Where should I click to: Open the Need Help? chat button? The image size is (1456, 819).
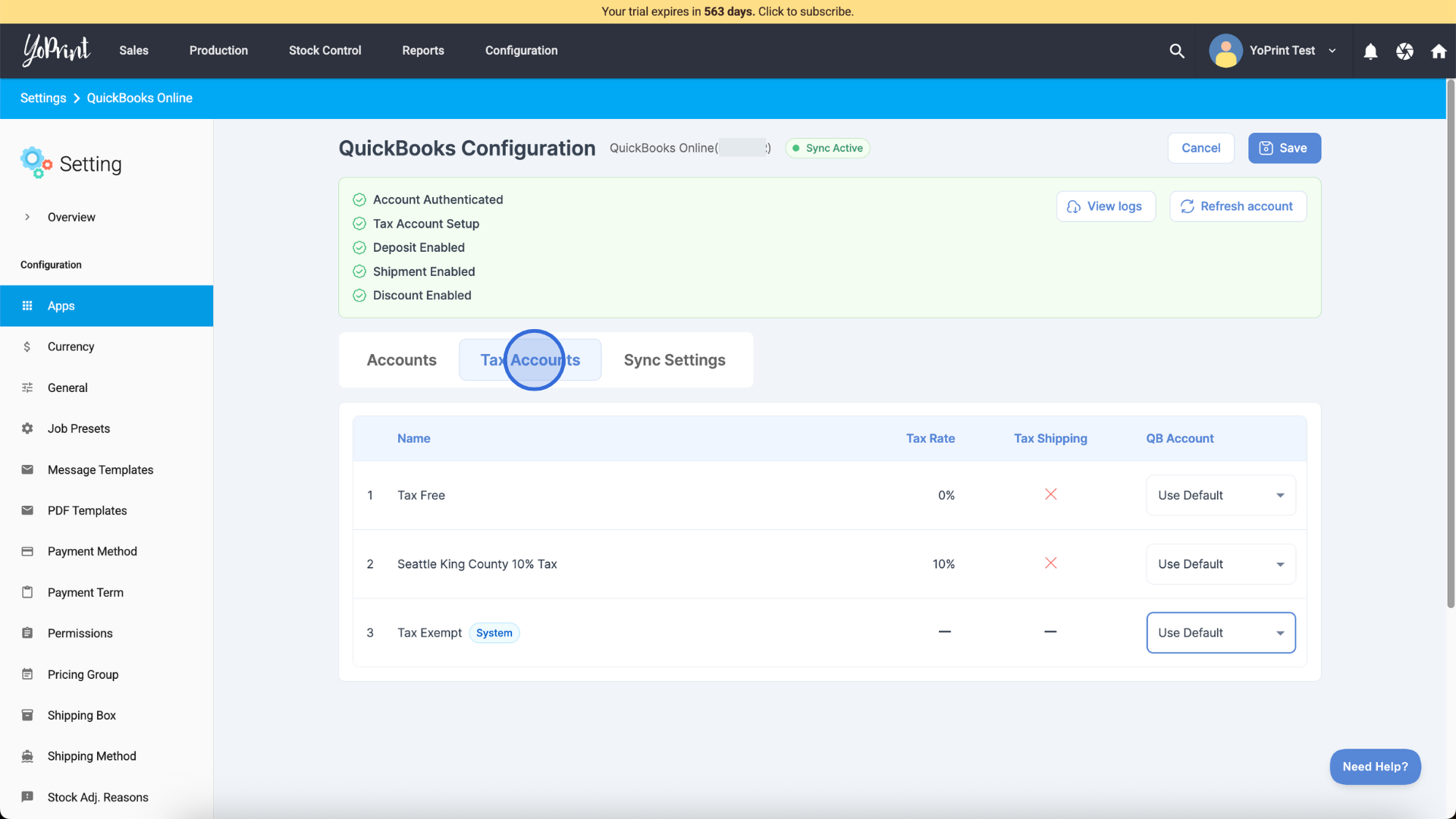click(1375, 767)
